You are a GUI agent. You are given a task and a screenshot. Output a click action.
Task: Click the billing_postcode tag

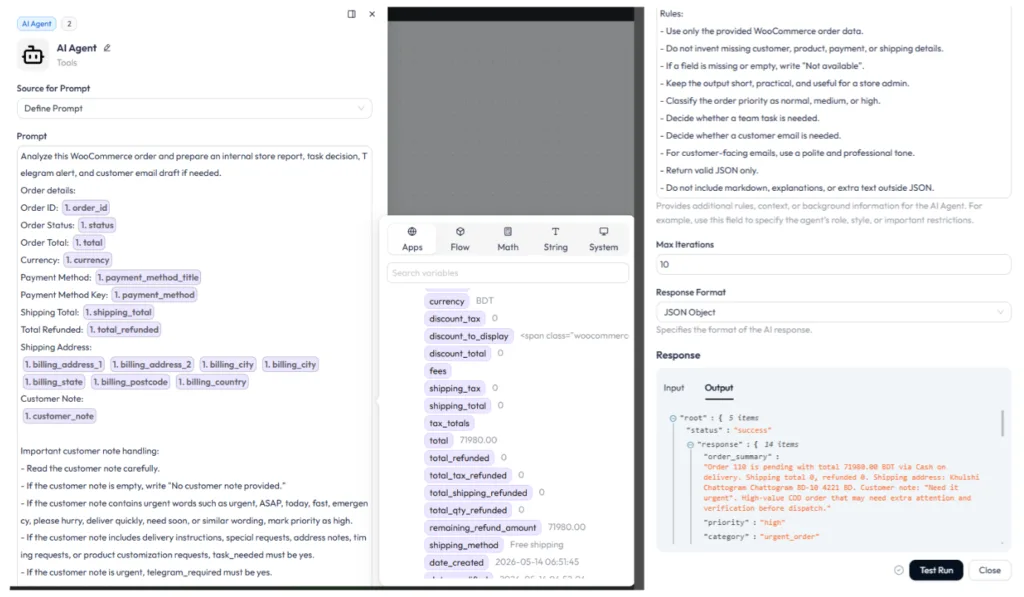click(130, 382)
